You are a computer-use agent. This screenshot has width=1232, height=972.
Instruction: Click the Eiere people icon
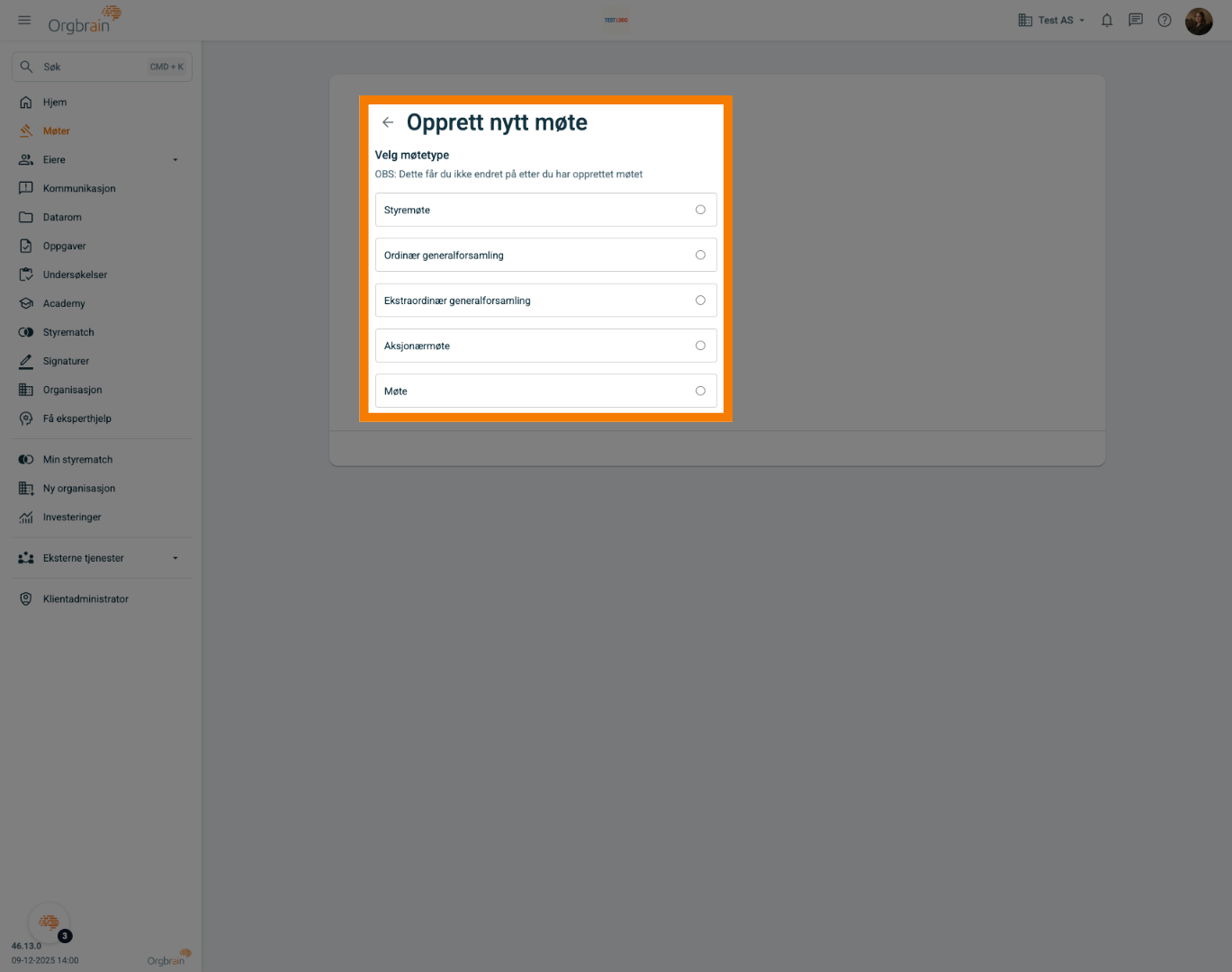(x=26, y=160)
